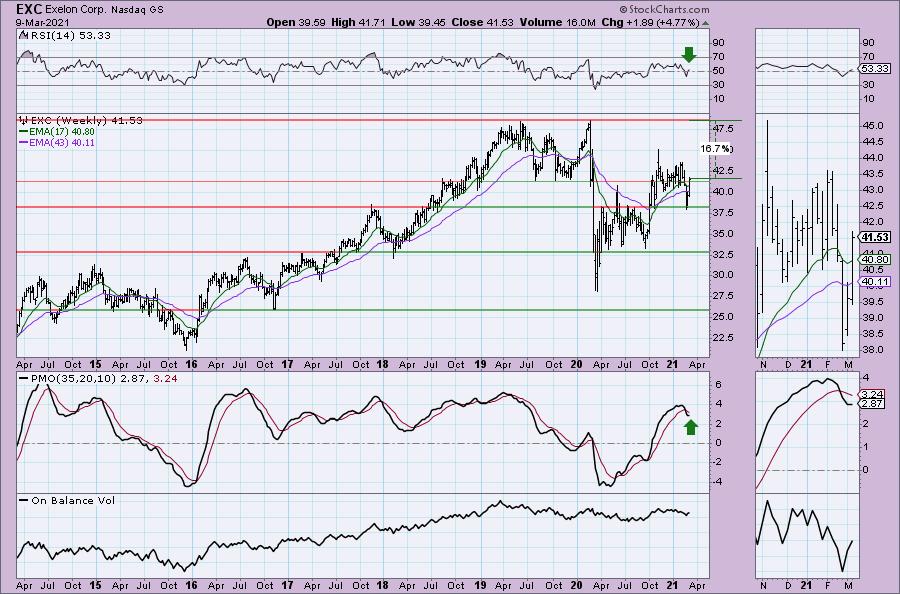Click the Chg +1.89 (+4.77%) value
This screenshot has height=594, width=900.
650,22
